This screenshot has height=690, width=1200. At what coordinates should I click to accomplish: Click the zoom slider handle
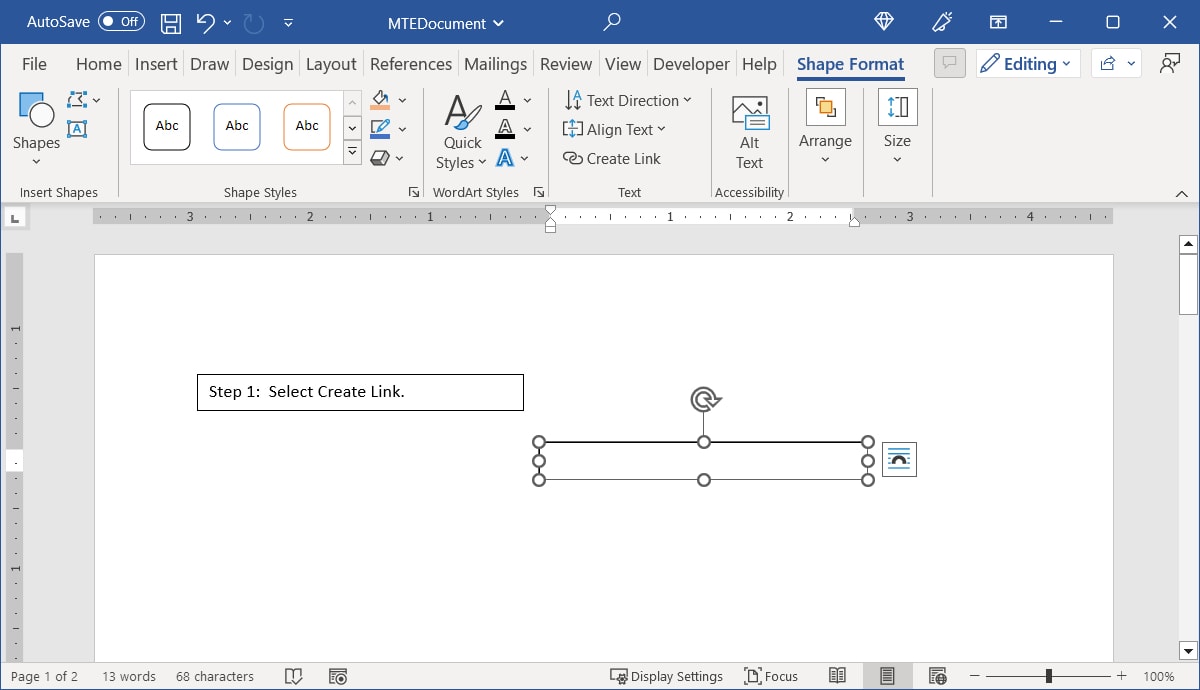click(x=1048, y=677)
